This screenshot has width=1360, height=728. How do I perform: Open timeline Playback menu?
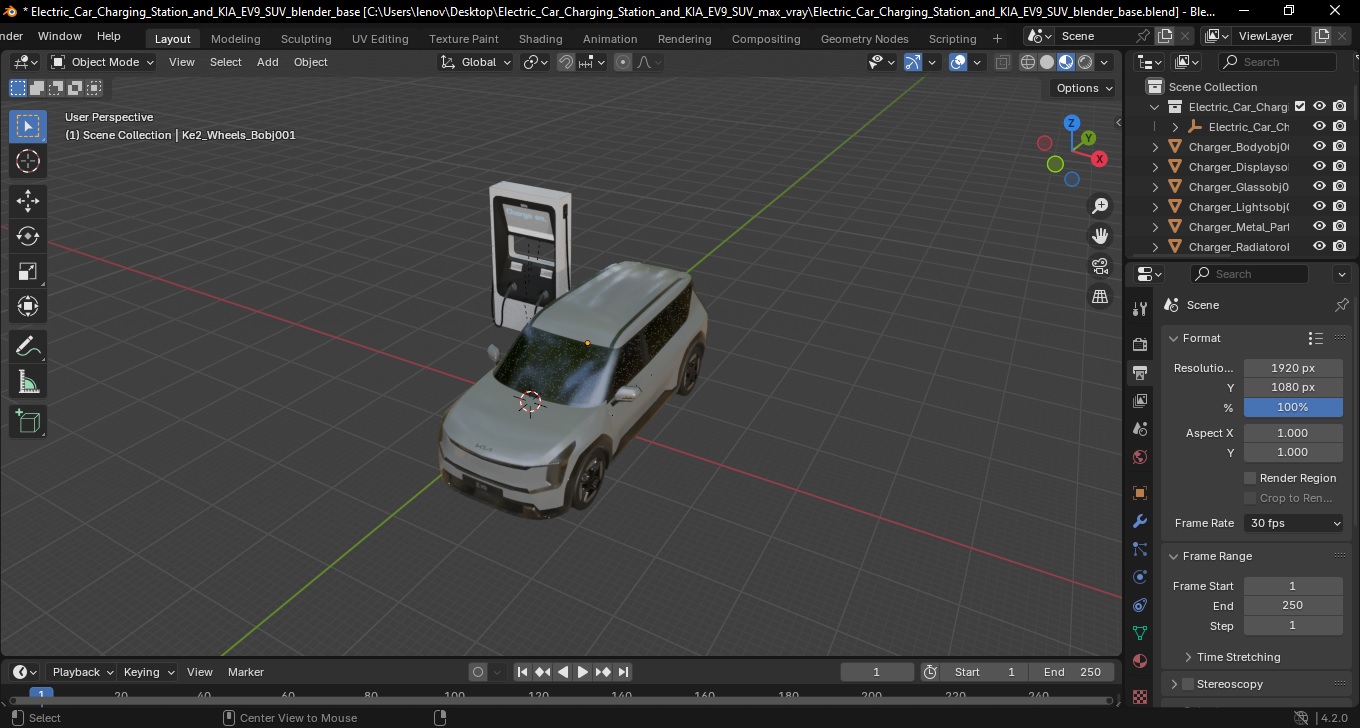coord(82,672)
